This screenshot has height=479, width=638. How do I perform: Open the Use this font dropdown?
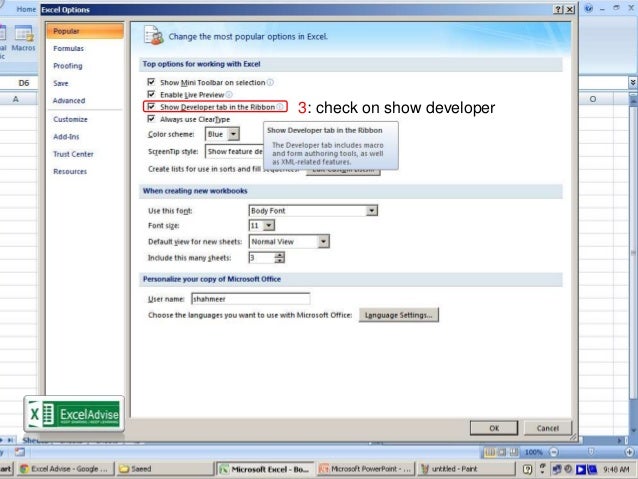[371, 210]
